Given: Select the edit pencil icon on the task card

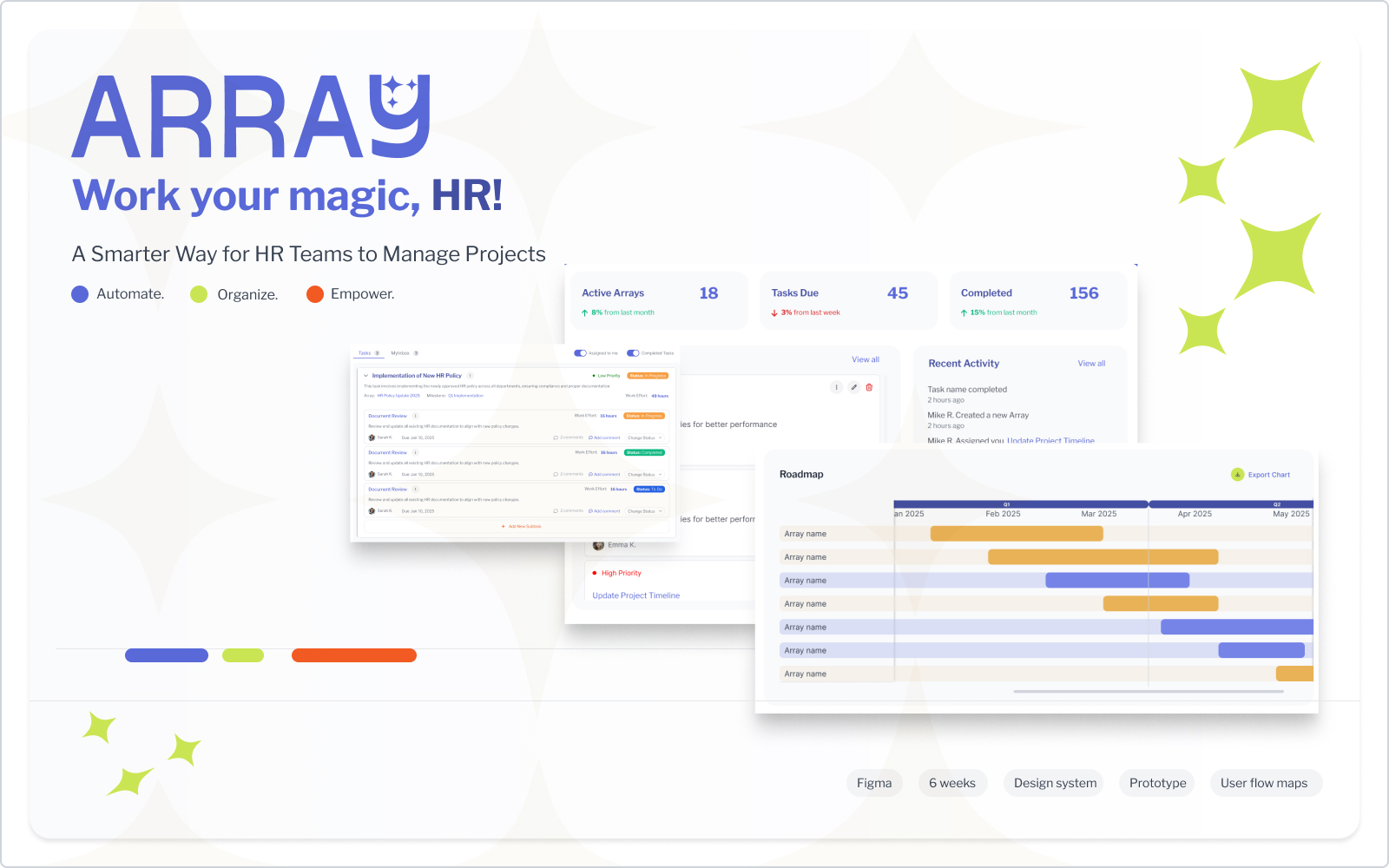Looking at the screenshot, I should point(854,387).
